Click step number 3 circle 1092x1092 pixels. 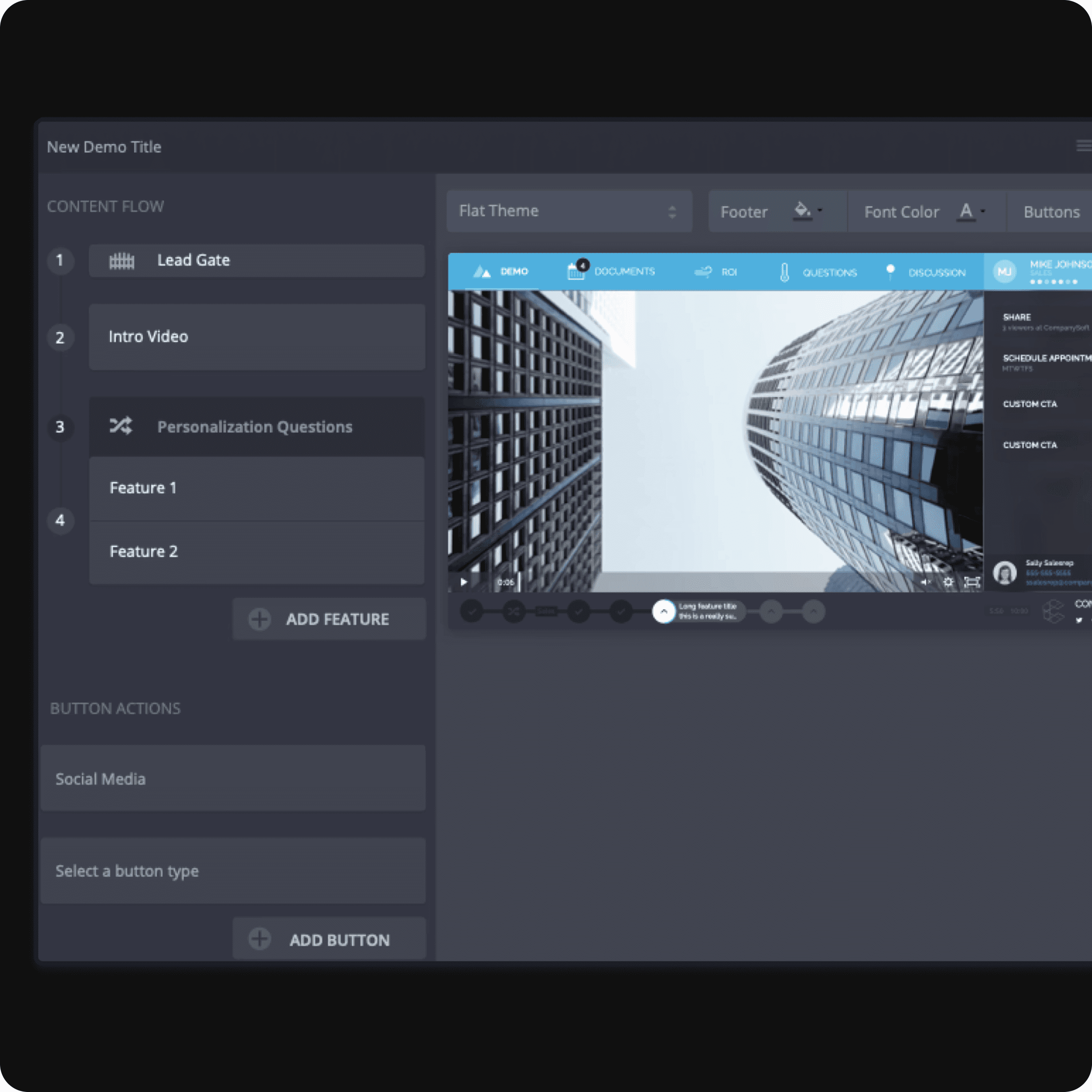(60, 427)
